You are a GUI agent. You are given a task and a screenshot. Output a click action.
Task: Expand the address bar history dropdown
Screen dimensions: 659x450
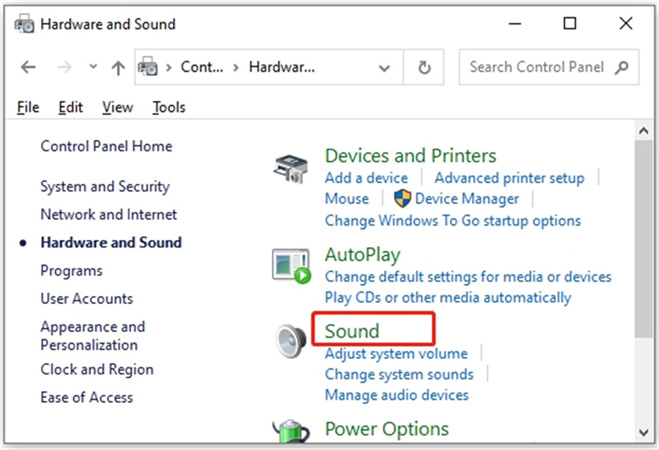(x=384, y=68)
